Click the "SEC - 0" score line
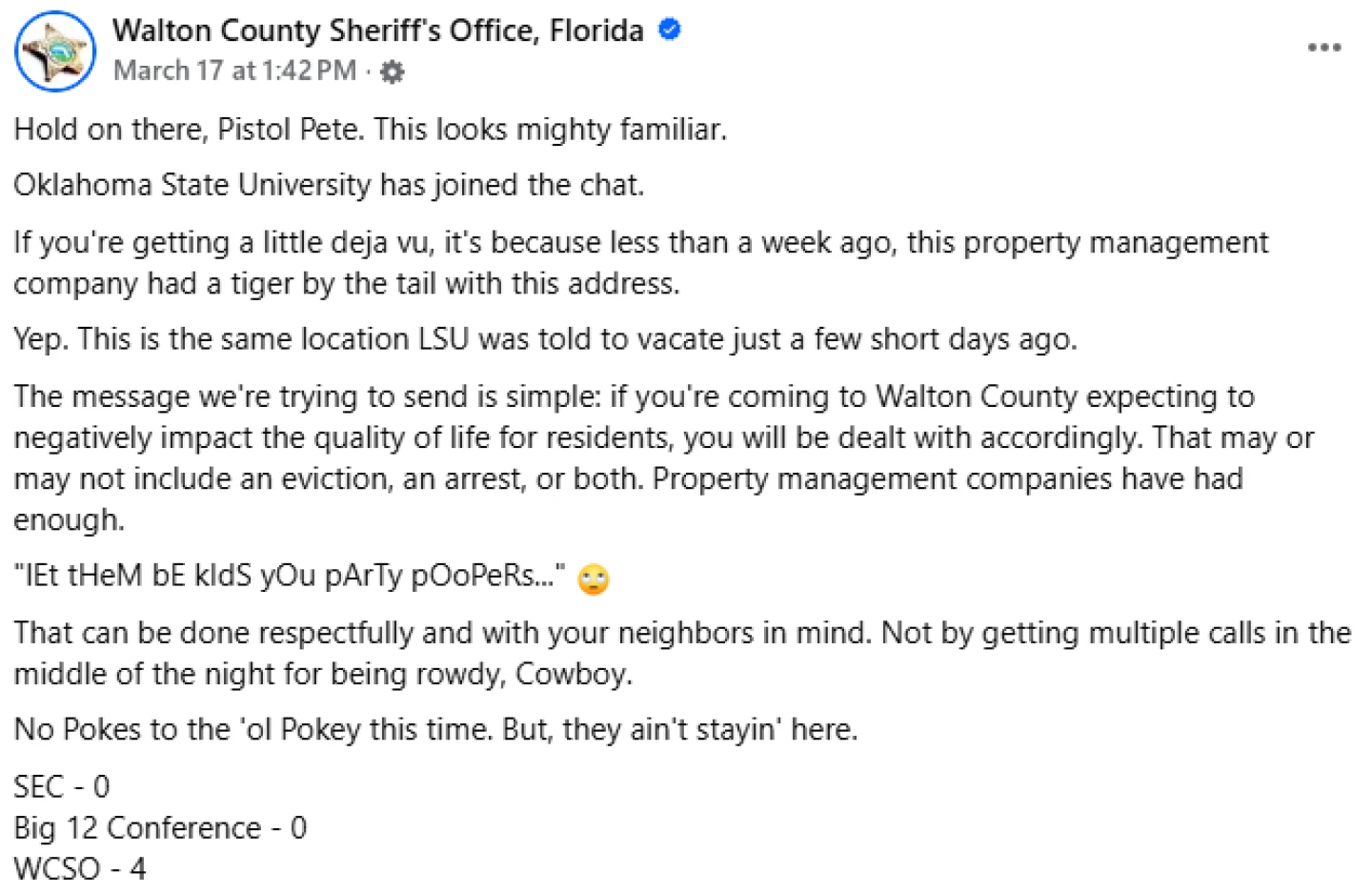This screenshot has height=894, width=1372. (62, 787)
